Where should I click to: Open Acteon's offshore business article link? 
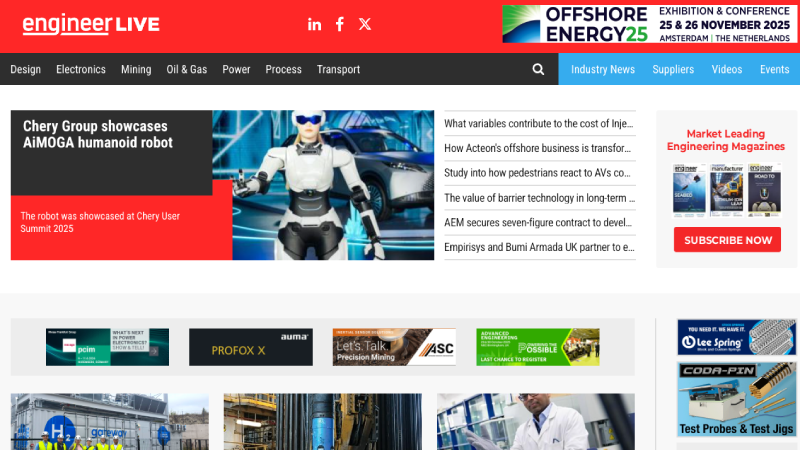pyautogui.click(x=538, y=148)
